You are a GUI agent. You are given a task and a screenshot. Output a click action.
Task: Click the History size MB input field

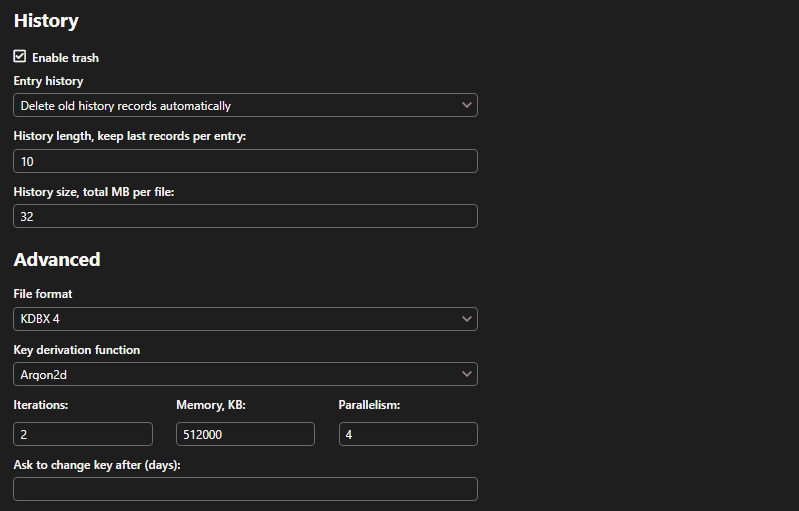coord(245,216)
